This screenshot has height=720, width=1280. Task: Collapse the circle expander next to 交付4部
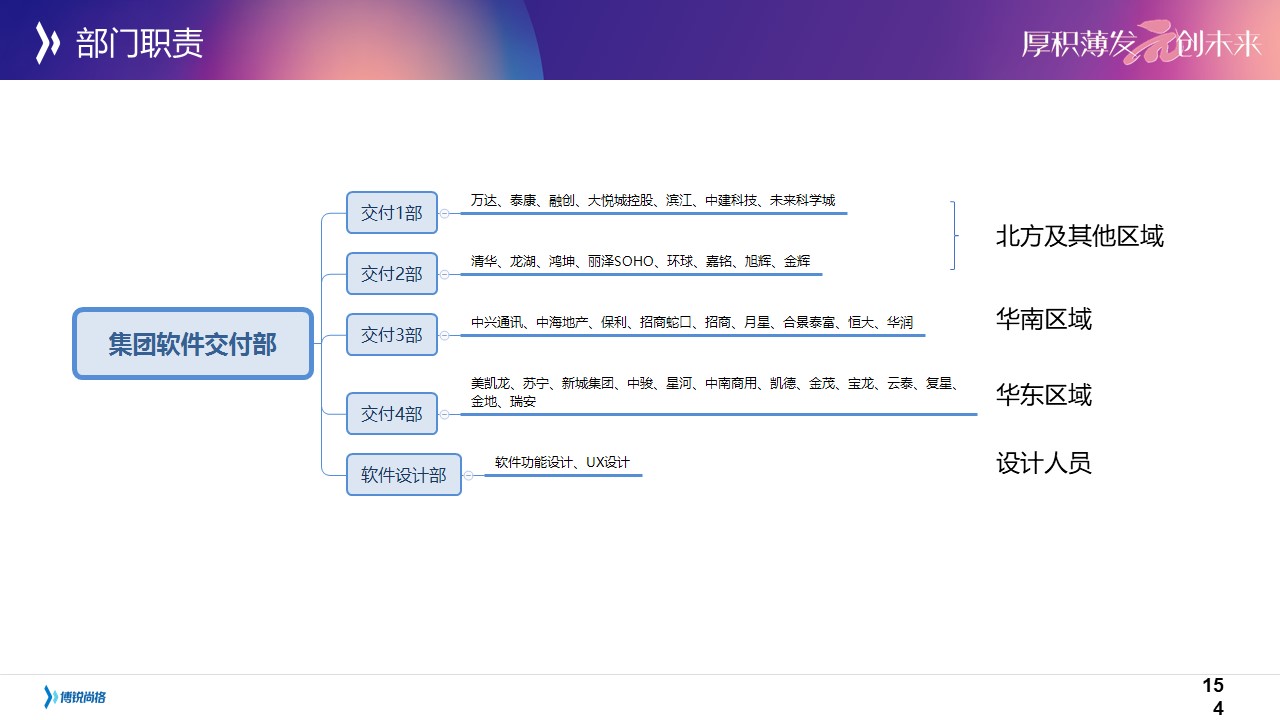pos(445,414)
